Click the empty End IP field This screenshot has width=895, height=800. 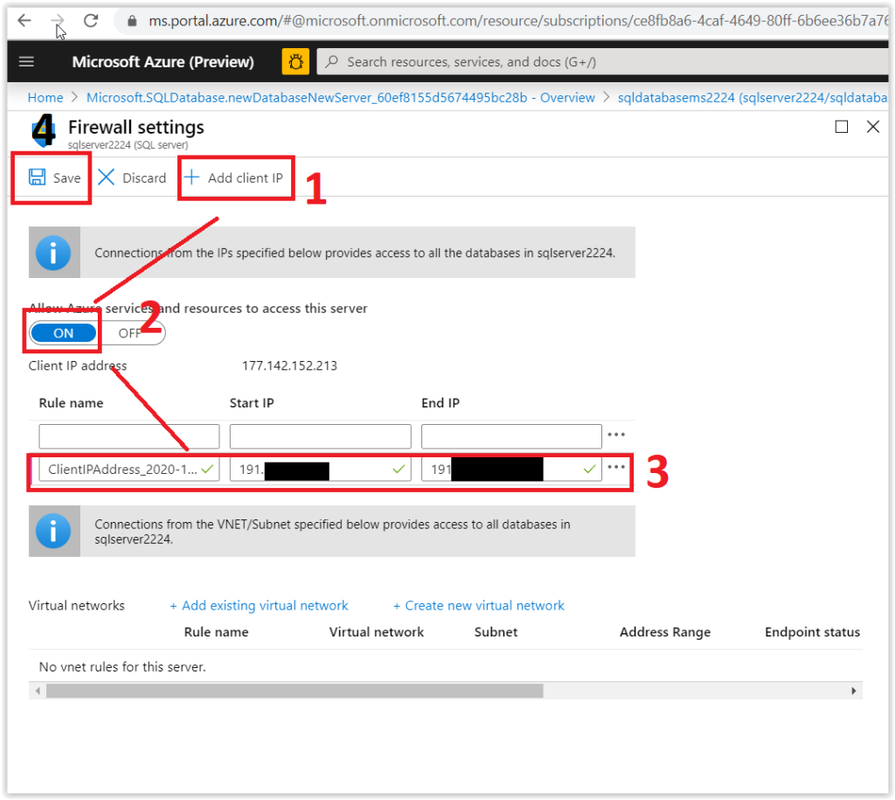(511, 436)
